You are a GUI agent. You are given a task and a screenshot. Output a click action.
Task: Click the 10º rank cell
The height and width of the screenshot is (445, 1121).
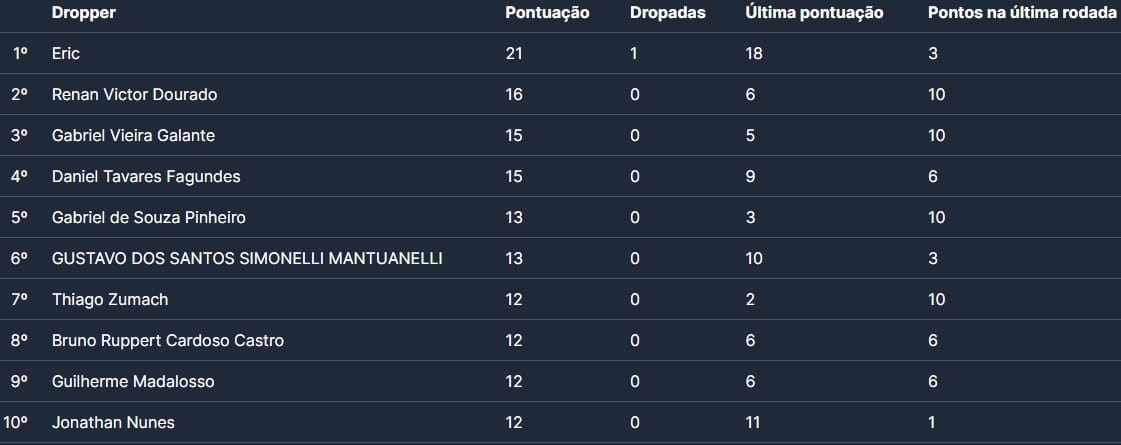point(20,422)
